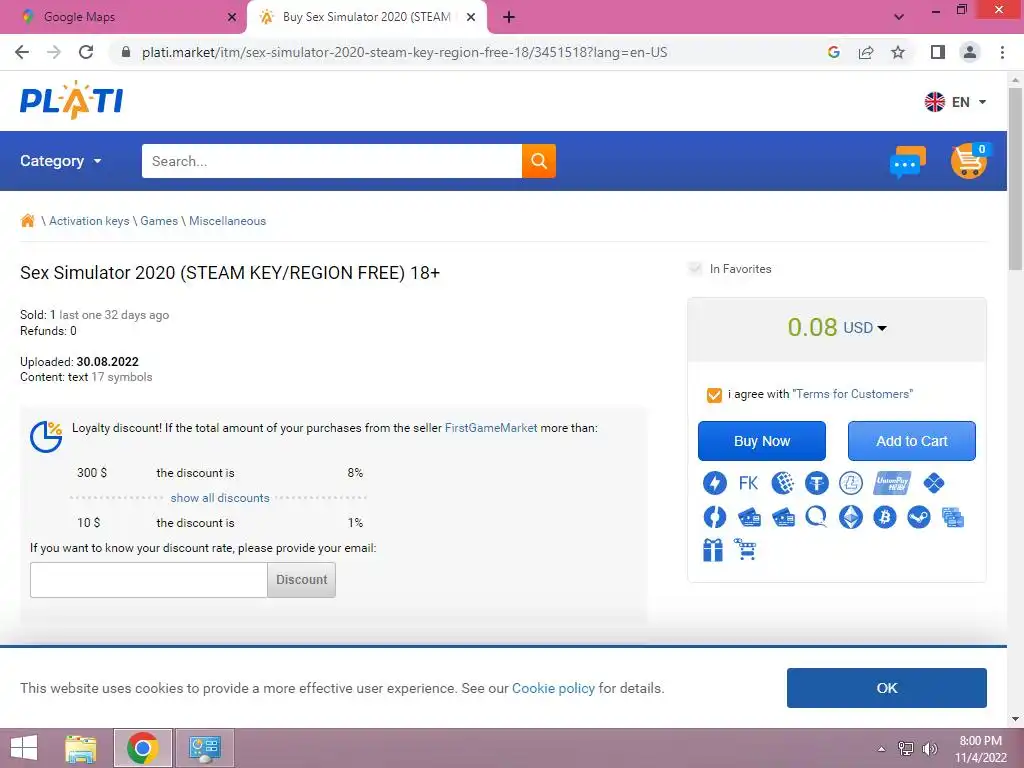Open File Explorer from the taskbar

click(80, 748)
